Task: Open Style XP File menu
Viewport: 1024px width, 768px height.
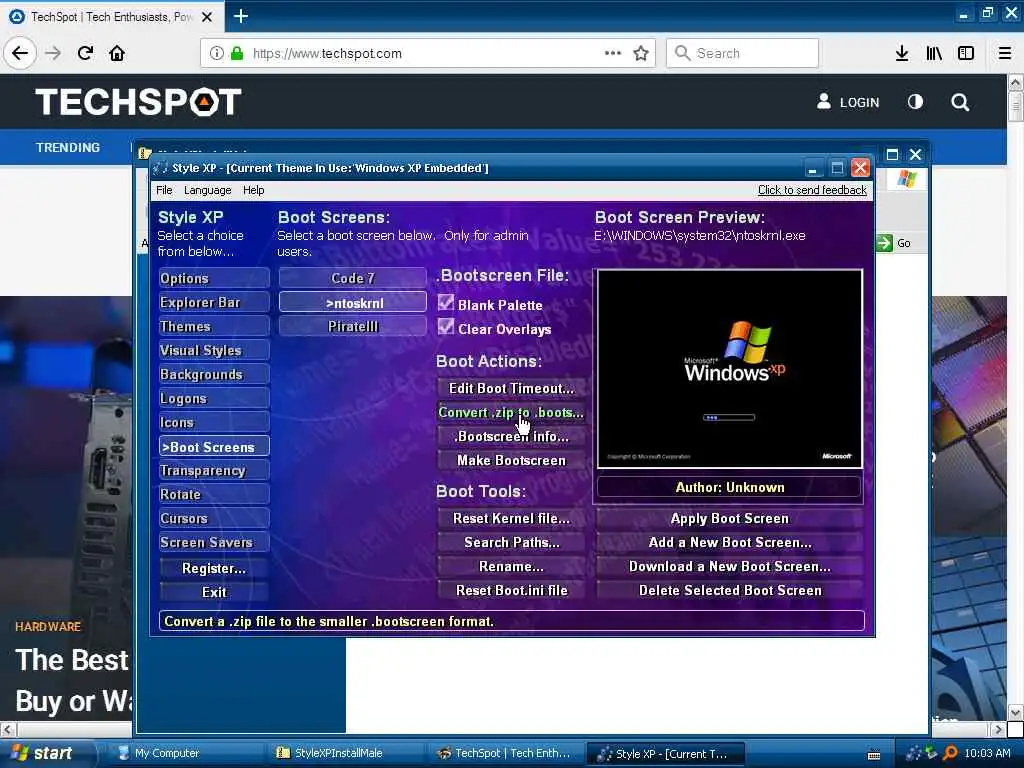Action: 164,190
